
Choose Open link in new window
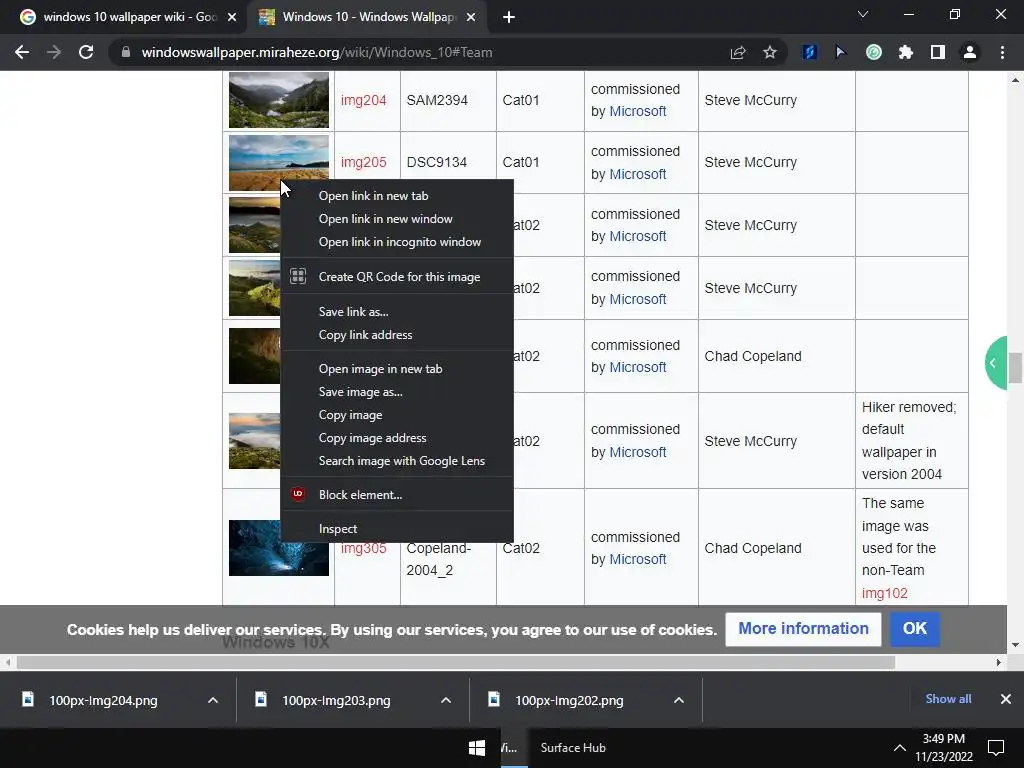click(x=396, y=219)
